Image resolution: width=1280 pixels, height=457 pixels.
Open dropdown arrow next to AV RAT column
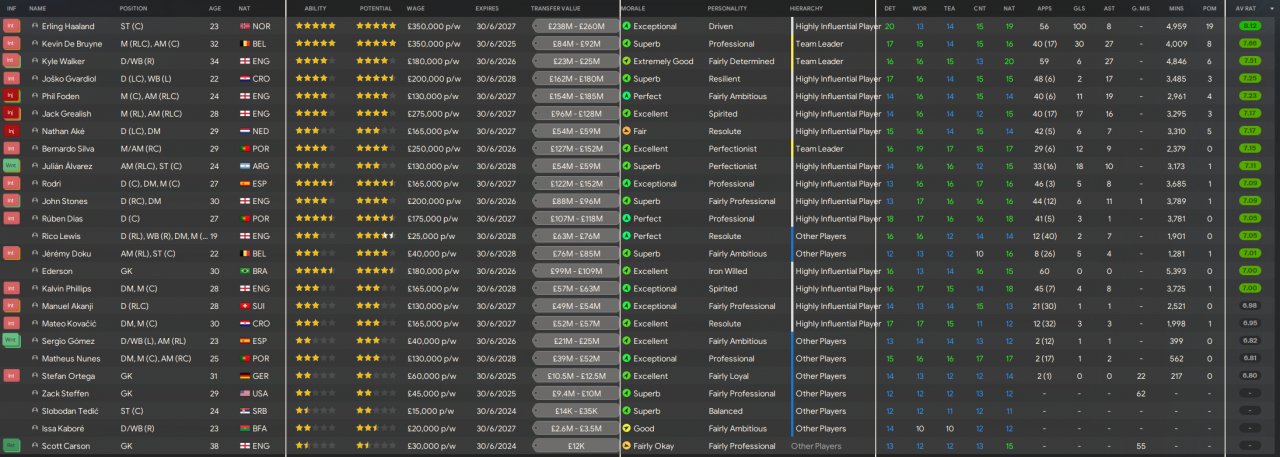click(1274, 8)
